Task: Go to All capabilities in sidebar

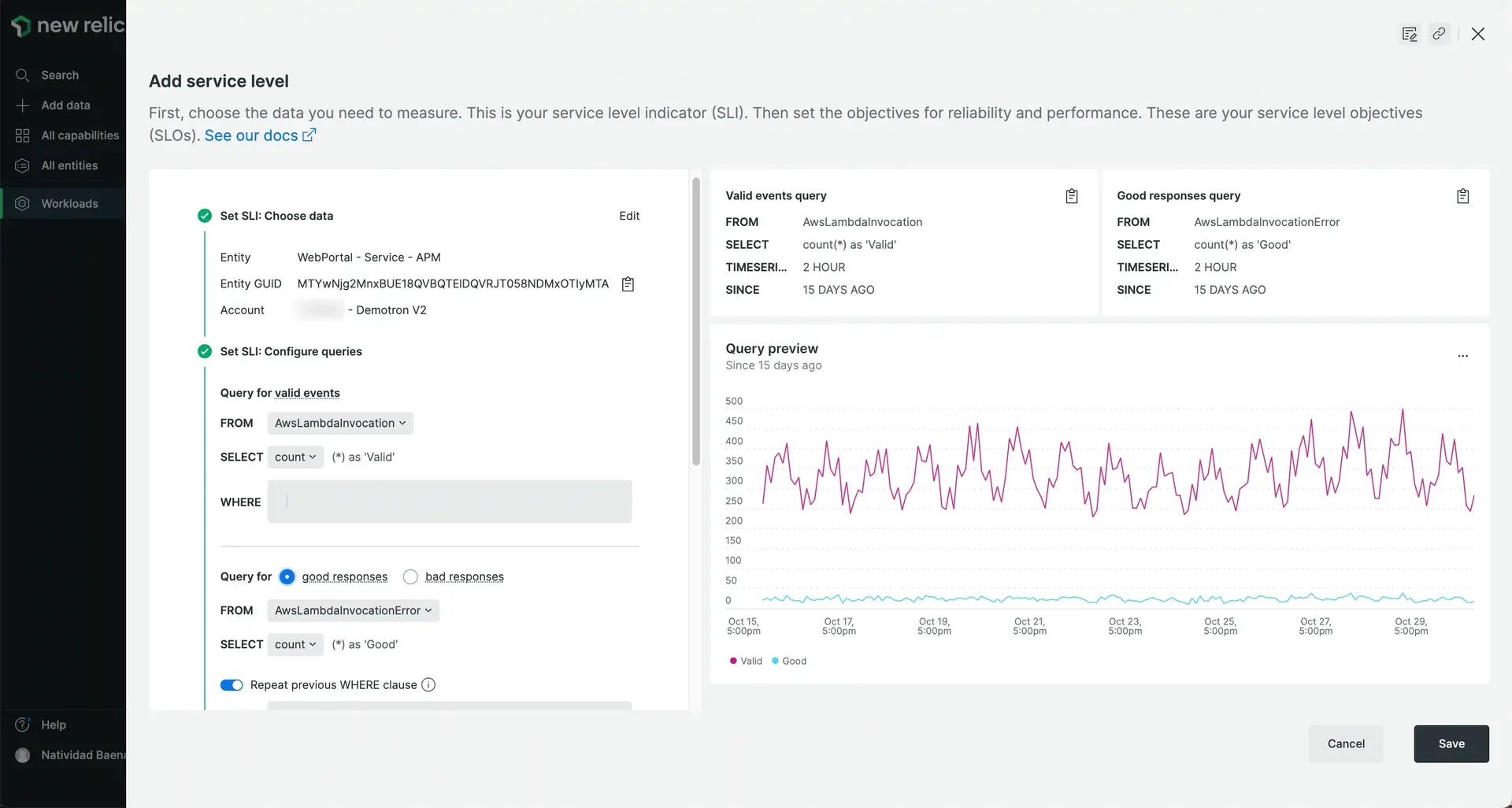Action: click(80, 135)
